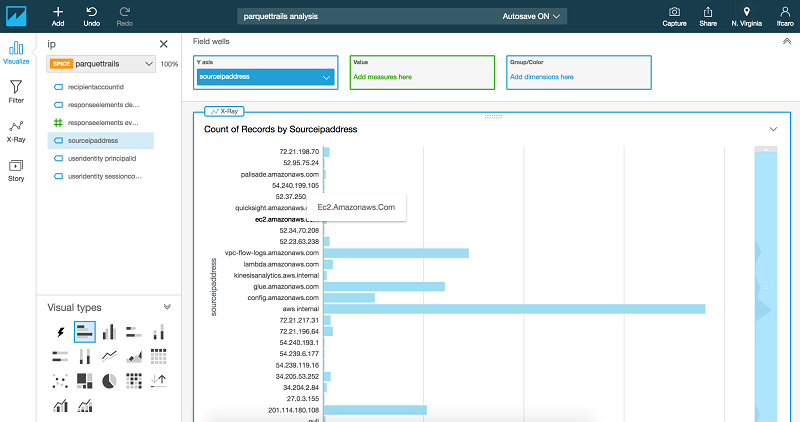This screenshot has height=422, width=800.
Task: Clear the field search with the X
Action: click(x=163, y=44)
